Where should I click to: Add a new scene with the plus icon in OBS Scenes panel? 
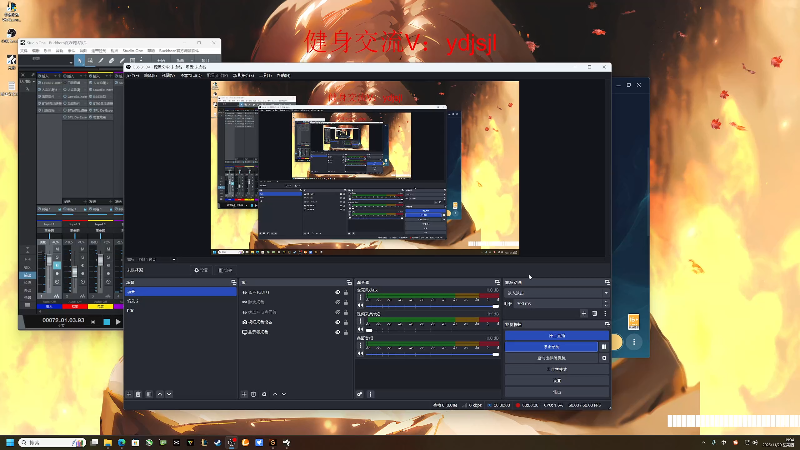point(129,394)
